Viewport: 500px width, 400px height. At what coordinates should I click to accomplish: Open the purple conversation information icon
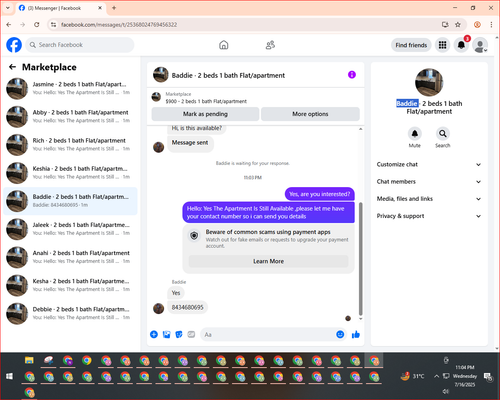tap(352, 75)
